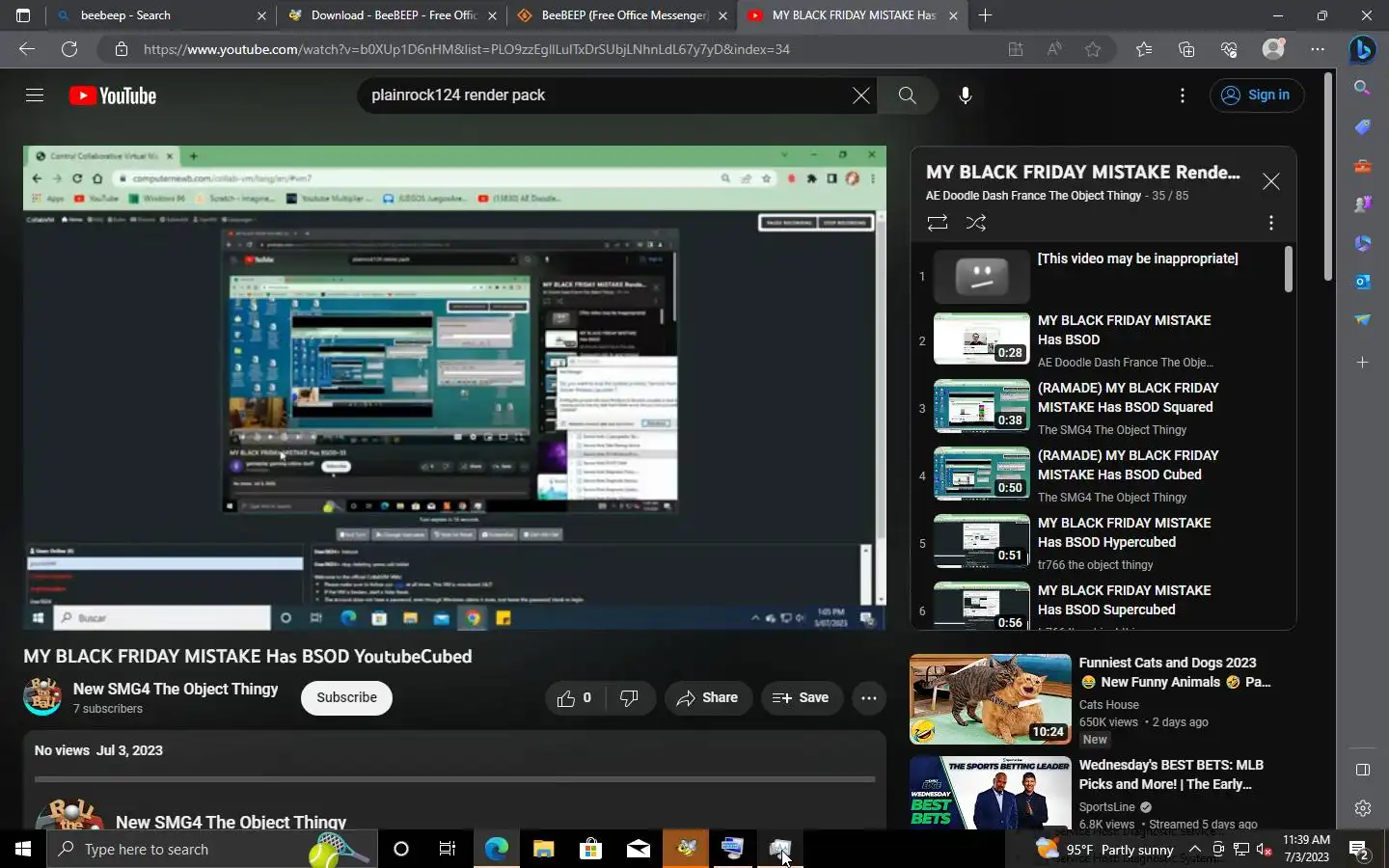Open taskbar clock 11:39 AM
Image resolution: width=1389 pixels, height=868 pixels.
click(x=1306, y=849)
